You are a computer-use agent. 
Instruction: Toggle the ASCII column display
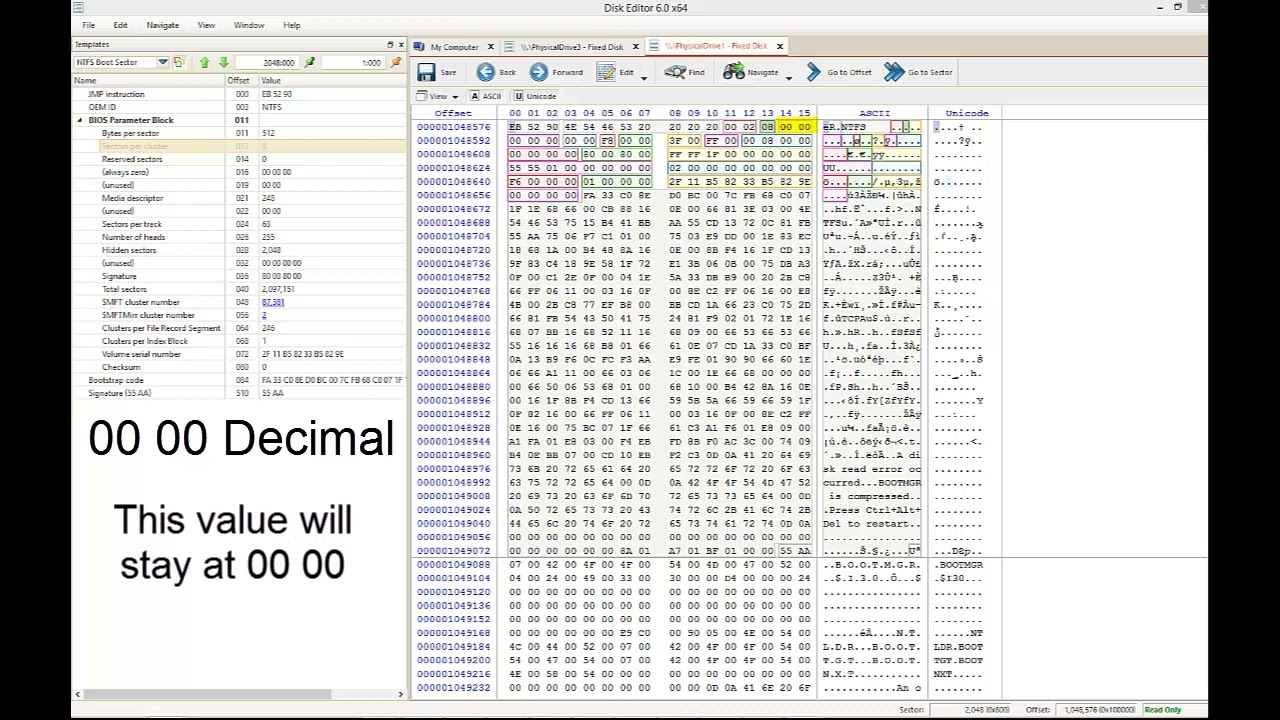pyautogui.click(x=486, y=96)
